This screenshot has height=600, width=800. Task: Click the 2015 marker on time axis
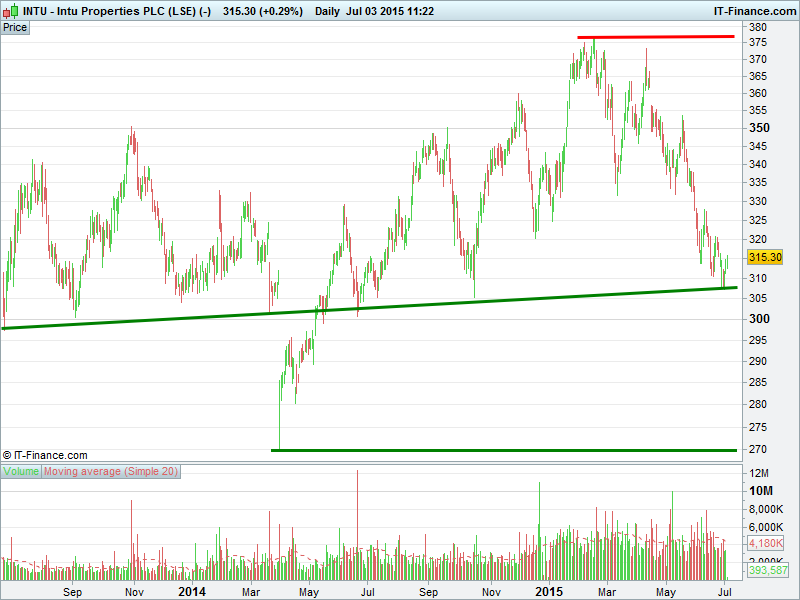click(549, 591)
